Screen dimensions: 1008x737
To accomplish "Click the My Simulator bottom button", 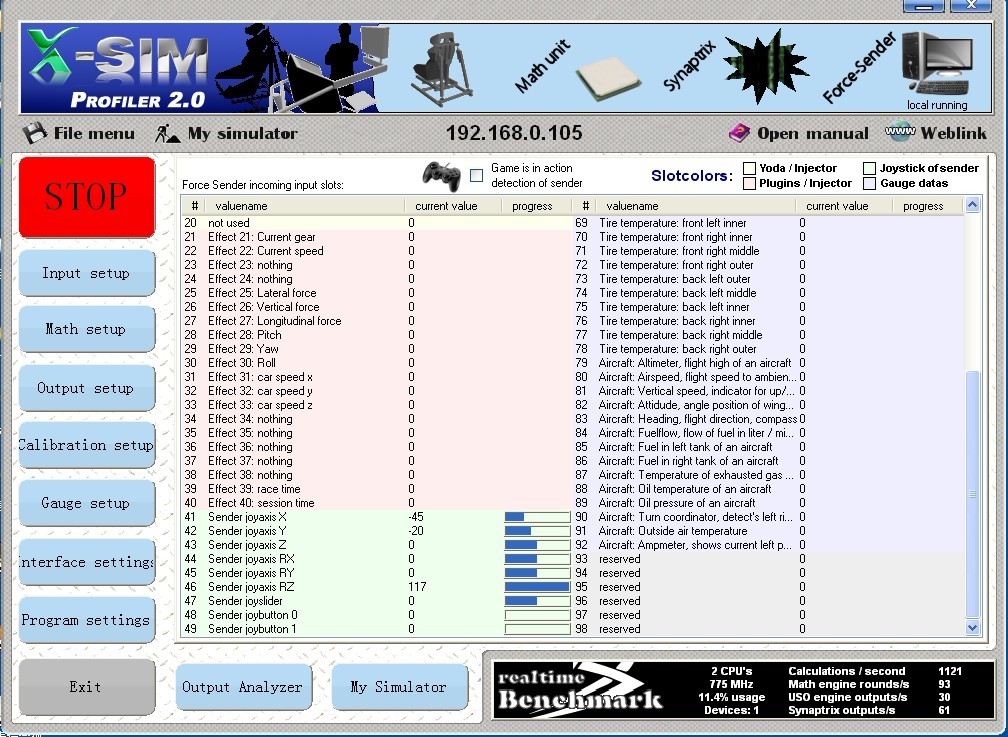I will tap(399, 687).
